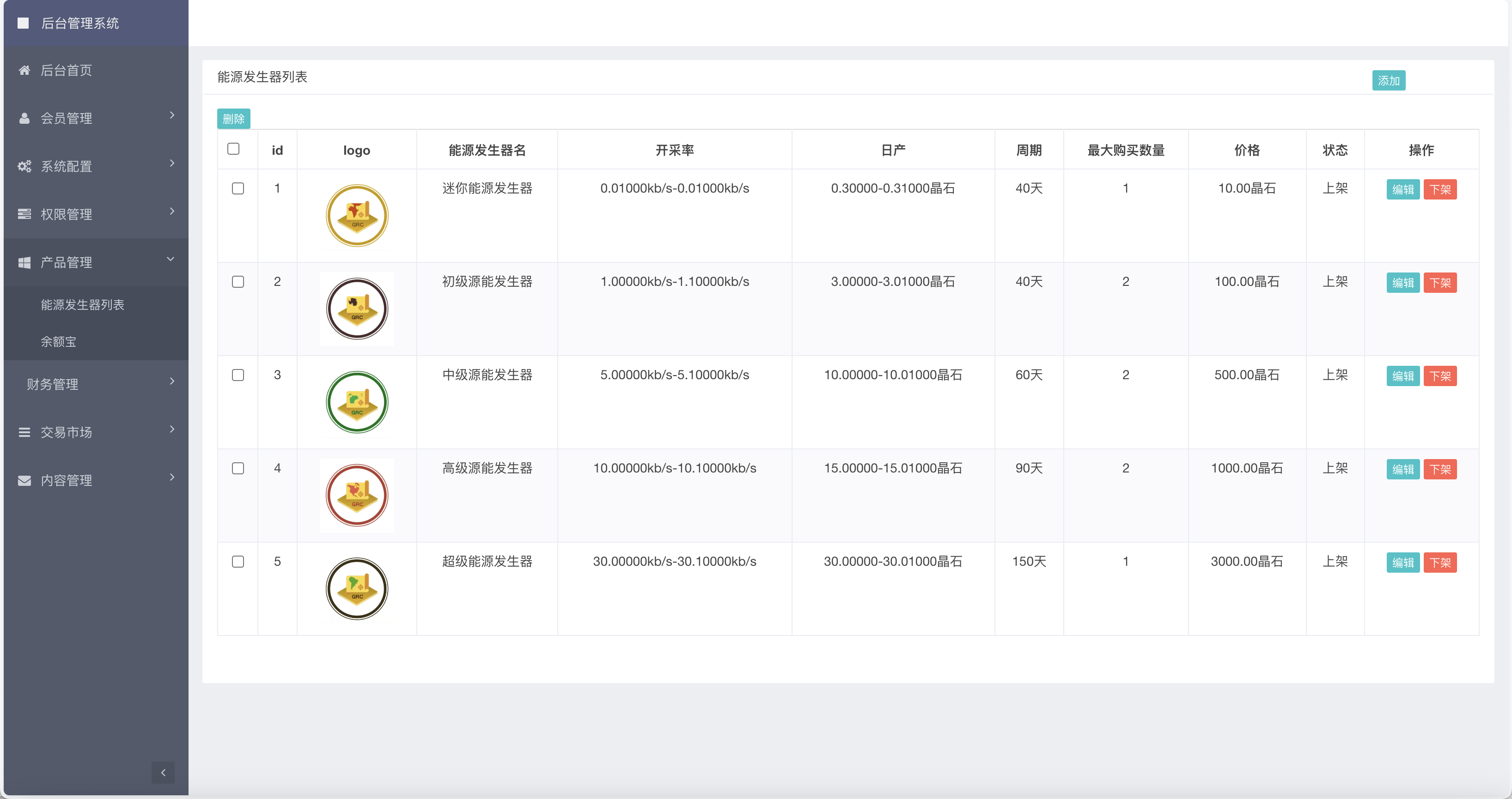Click the 添加 button

pos(1389,80)
